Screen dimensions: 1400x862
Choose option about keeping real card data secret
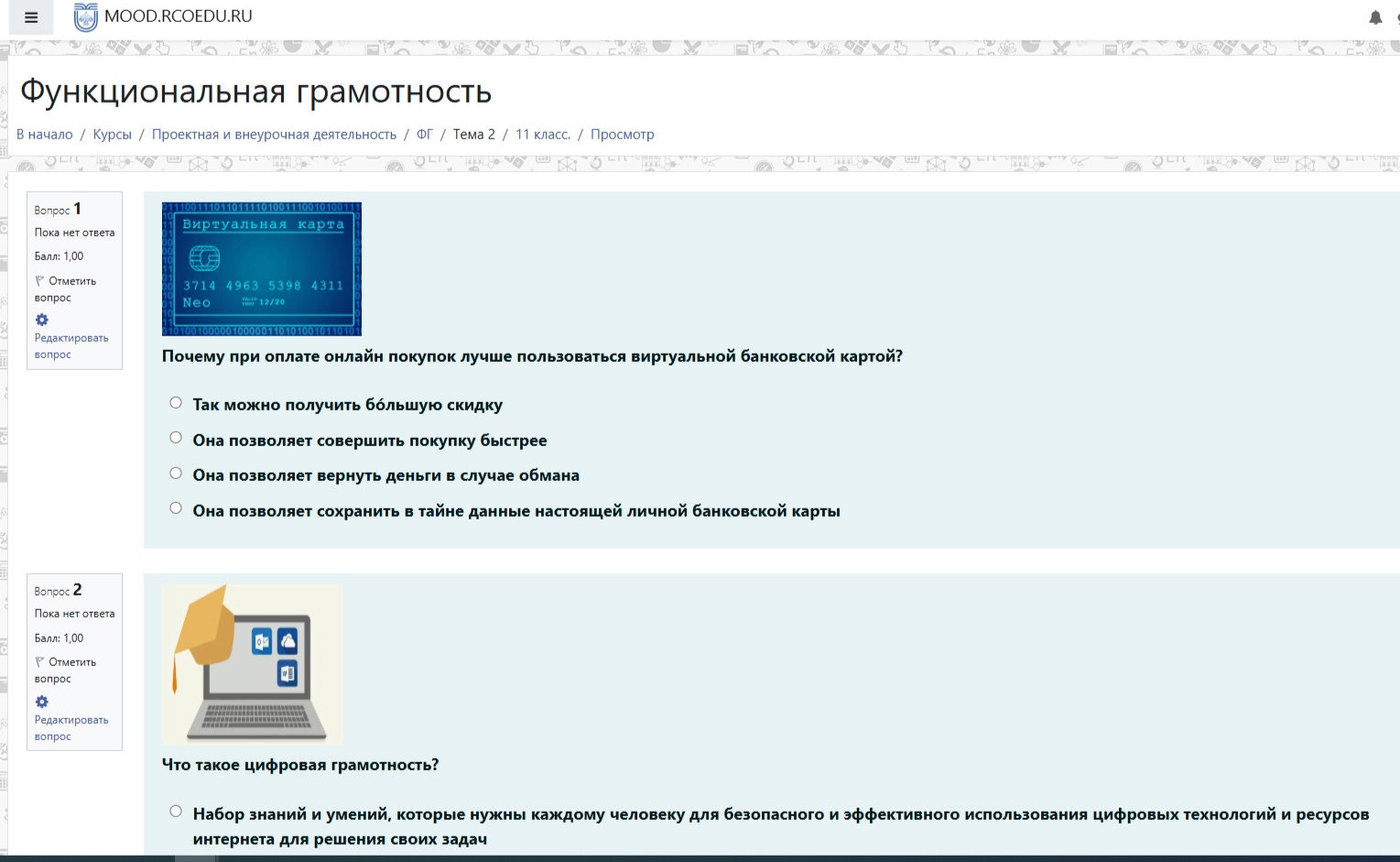[x=176, y=508]
